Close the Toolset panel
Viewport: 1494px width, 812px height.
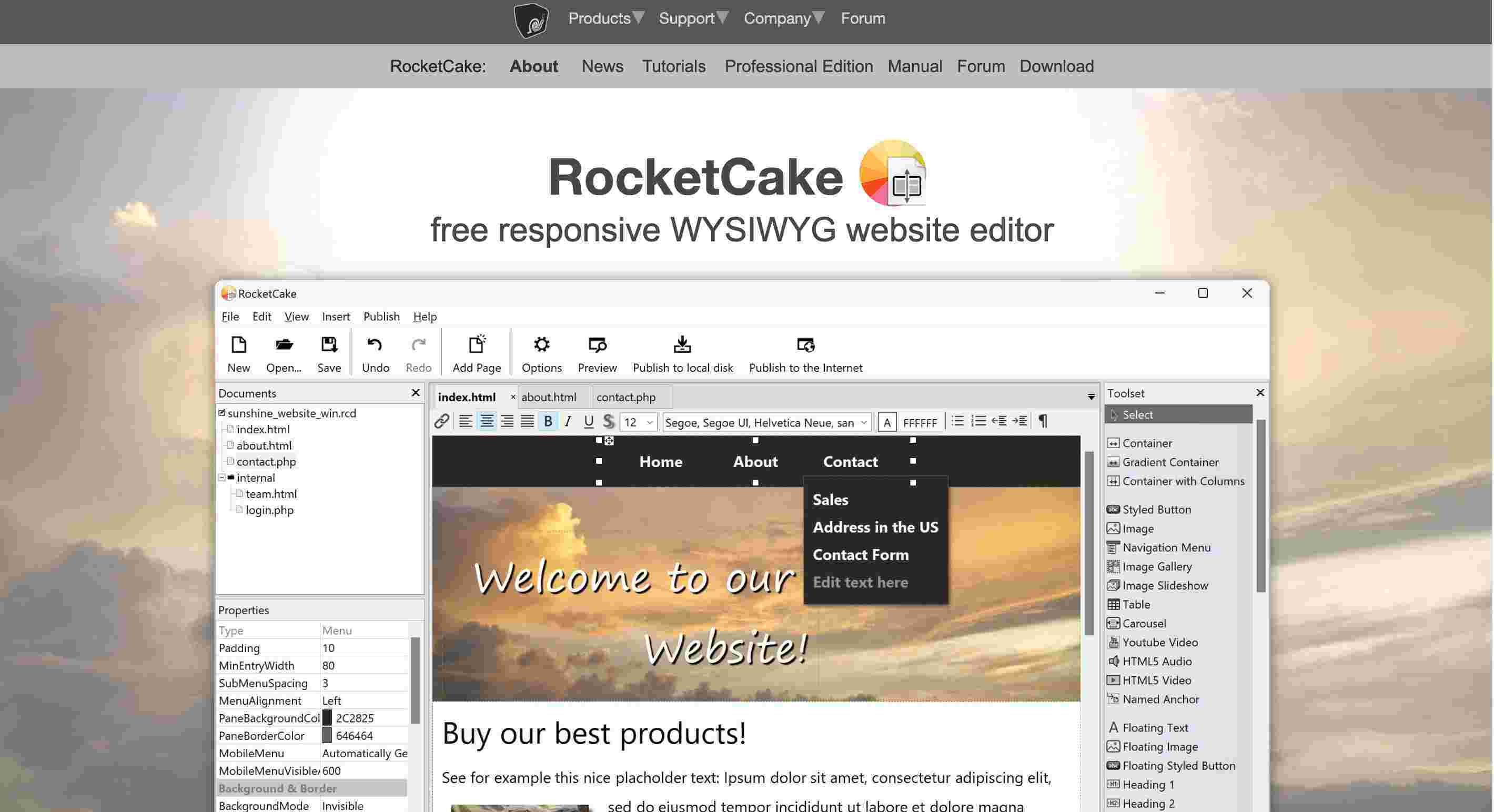click(1260, 393)
